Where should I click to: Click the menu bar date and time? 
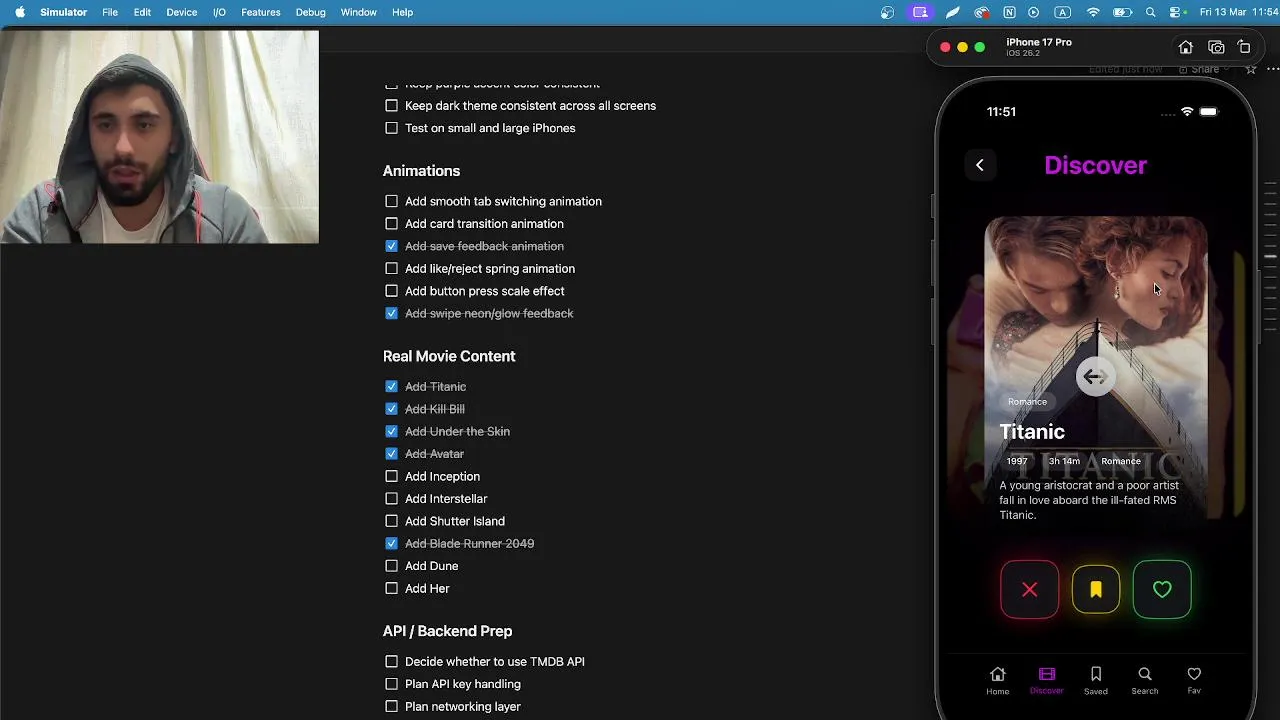coord(1238,12)
